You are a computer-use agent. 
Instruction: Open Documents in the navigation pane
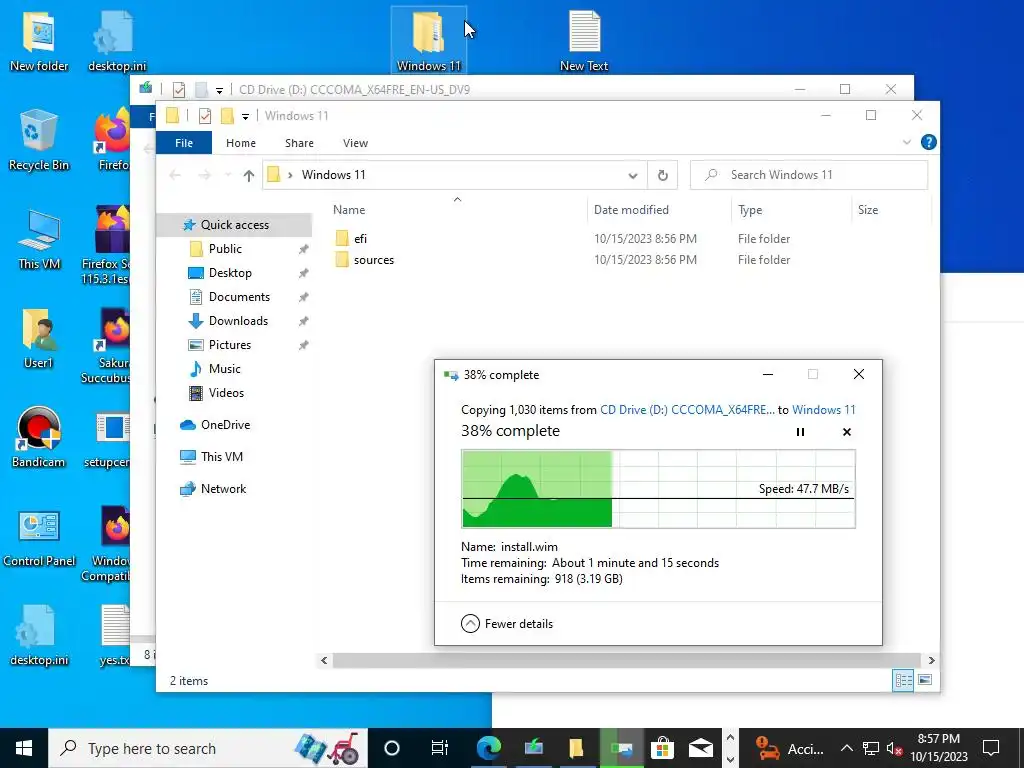click(239, 297)
